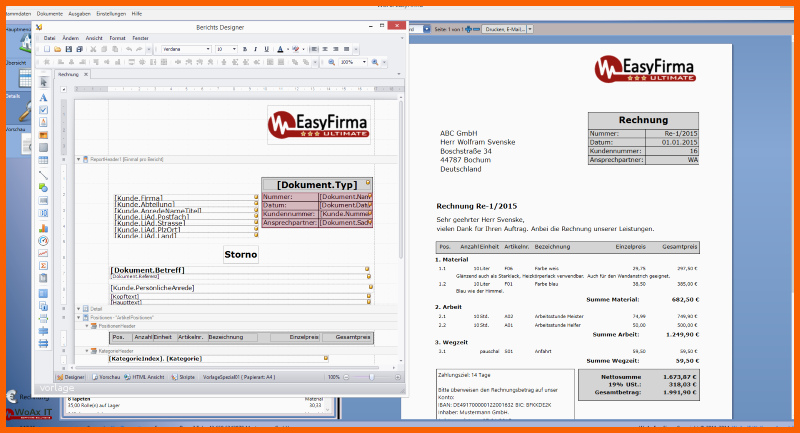Switch to Vorschau view
This screenshot has height=433, width=800.
tap(104, 377)
